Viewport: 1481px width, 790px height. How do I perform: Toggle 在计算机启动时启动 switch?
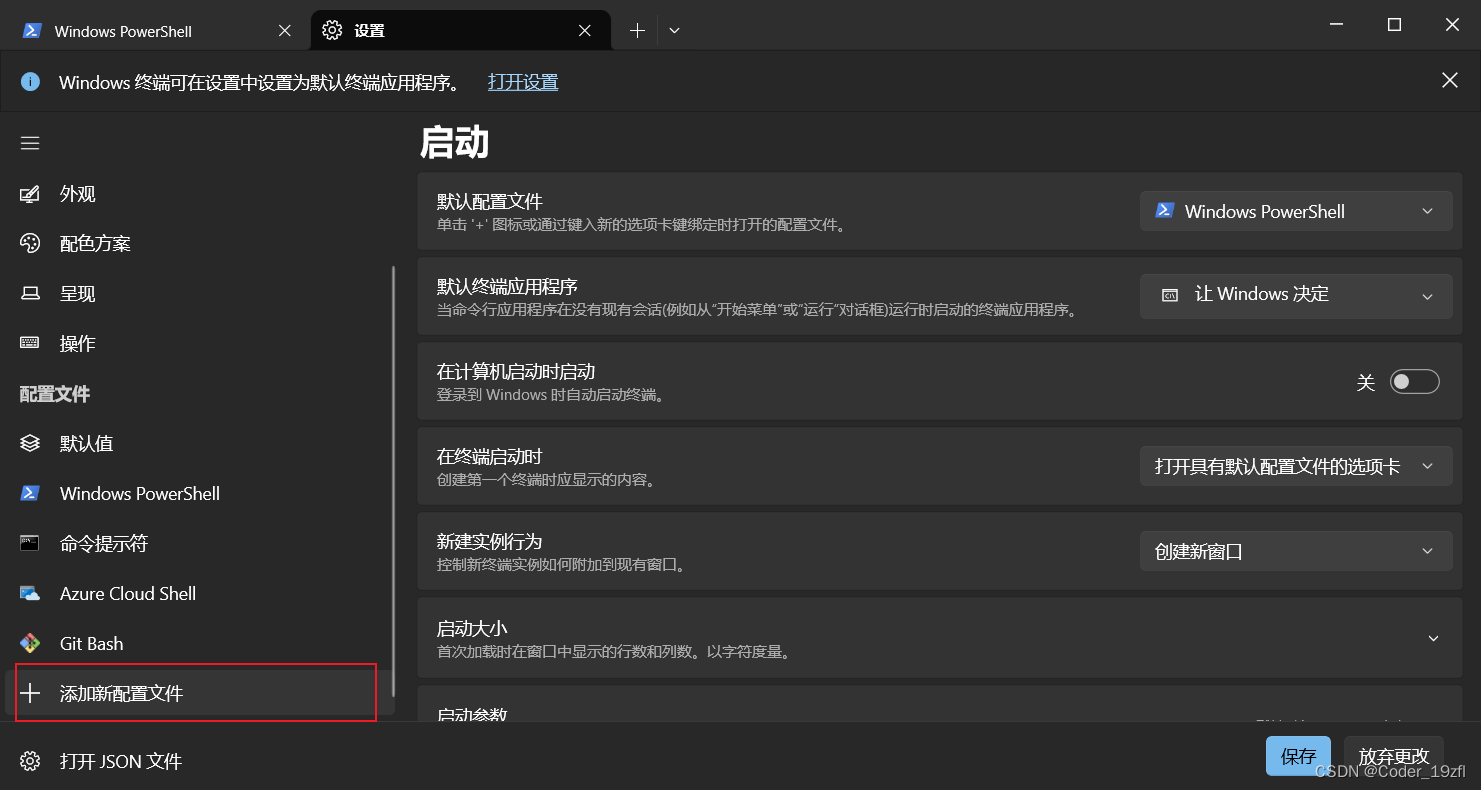tap(1414, 382)
